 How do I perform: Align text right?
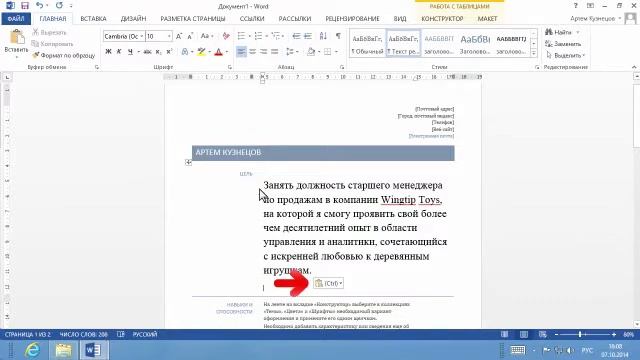(x=264, y=52)
